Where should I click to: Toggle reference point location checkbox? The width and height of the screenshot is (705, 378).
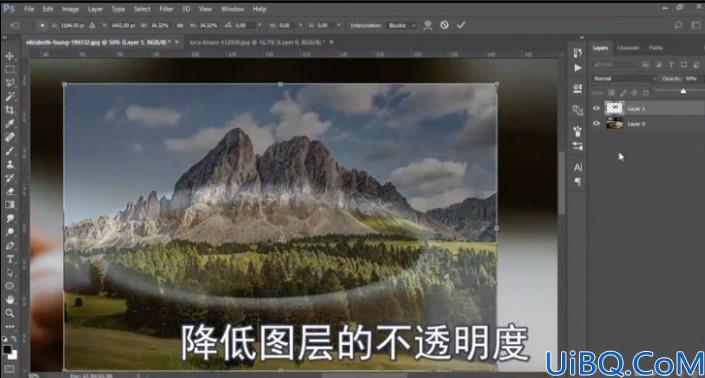pyautogui.click(x=42, y=26)
